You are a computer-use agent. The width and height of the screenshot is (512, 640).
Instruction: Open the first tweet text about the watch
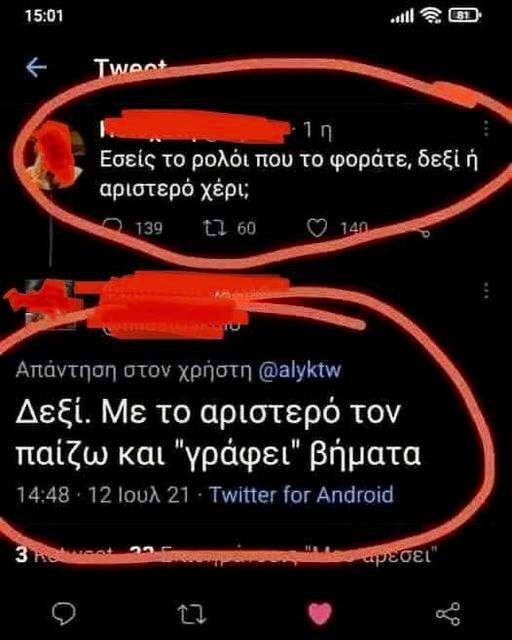coord(289,174)
